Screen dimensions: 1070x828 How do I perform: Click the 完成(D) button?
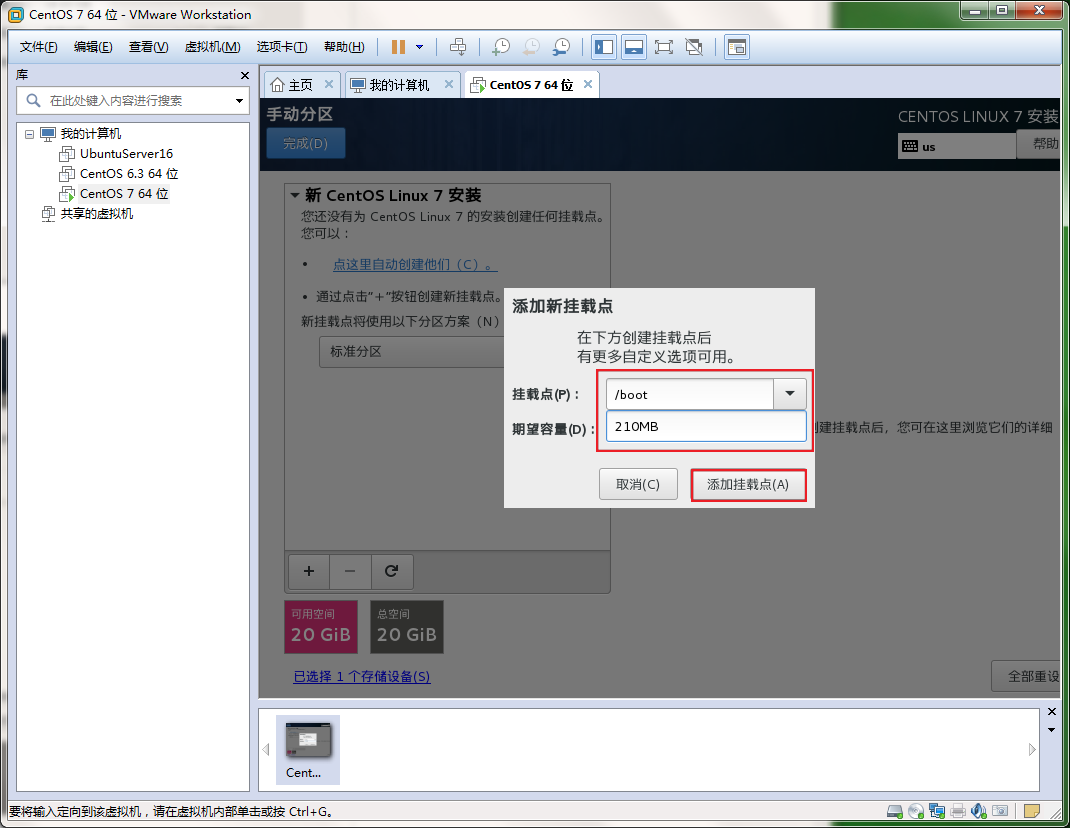pos(306,143)
